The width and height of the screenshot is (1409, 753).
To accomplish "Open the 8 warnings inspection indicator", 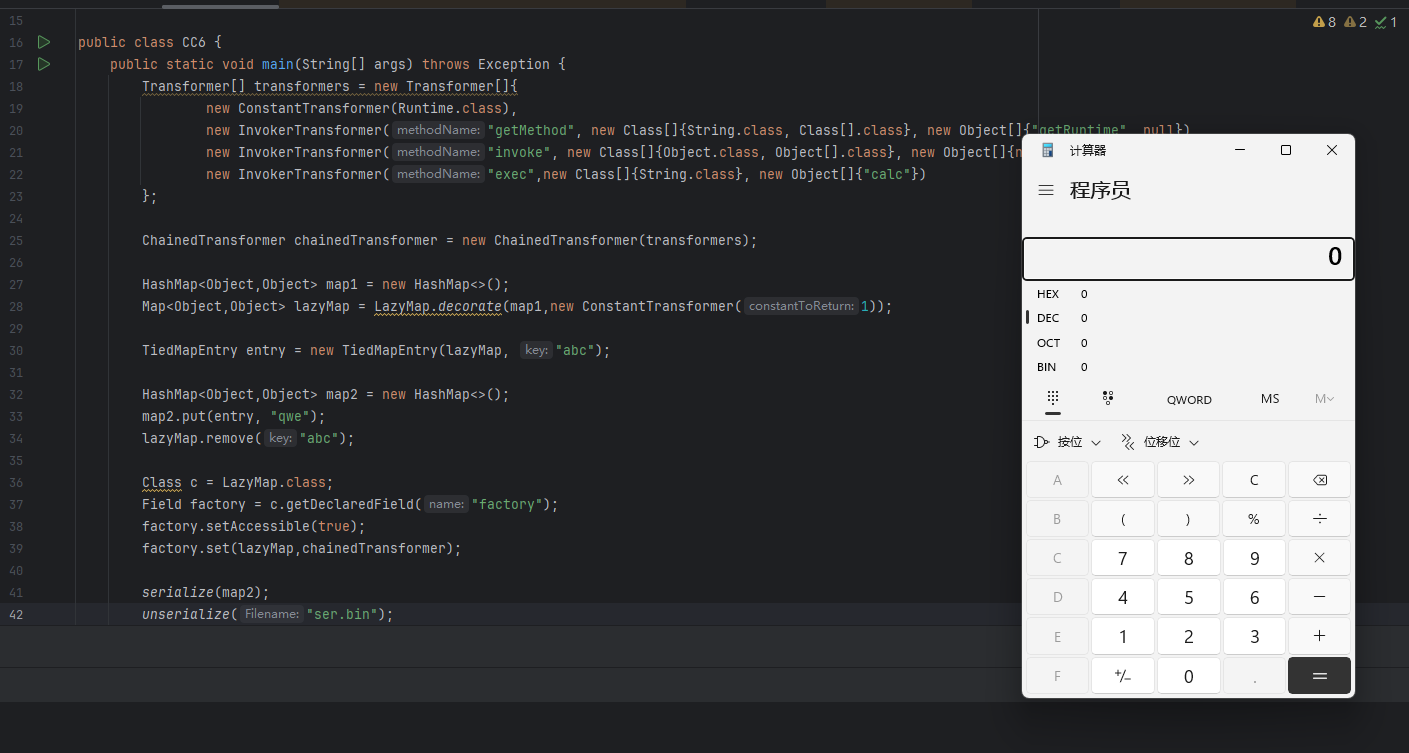I will [1324, 22].
